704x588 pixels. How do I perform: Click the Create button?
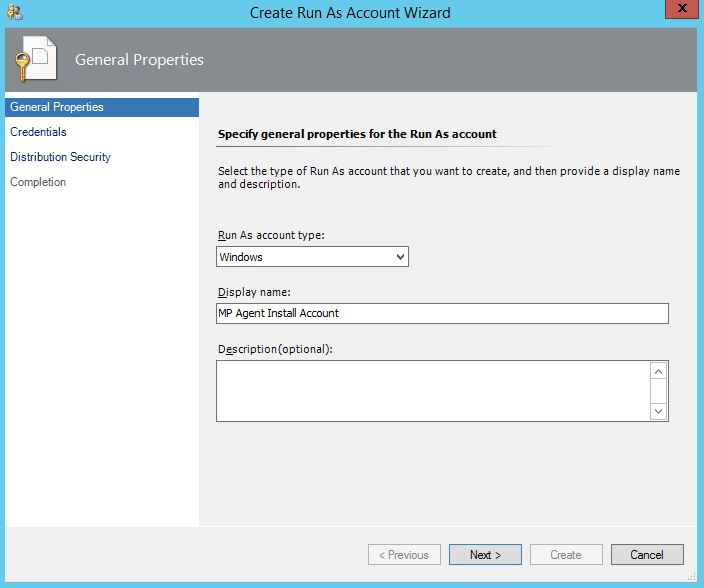pos(565,554)
